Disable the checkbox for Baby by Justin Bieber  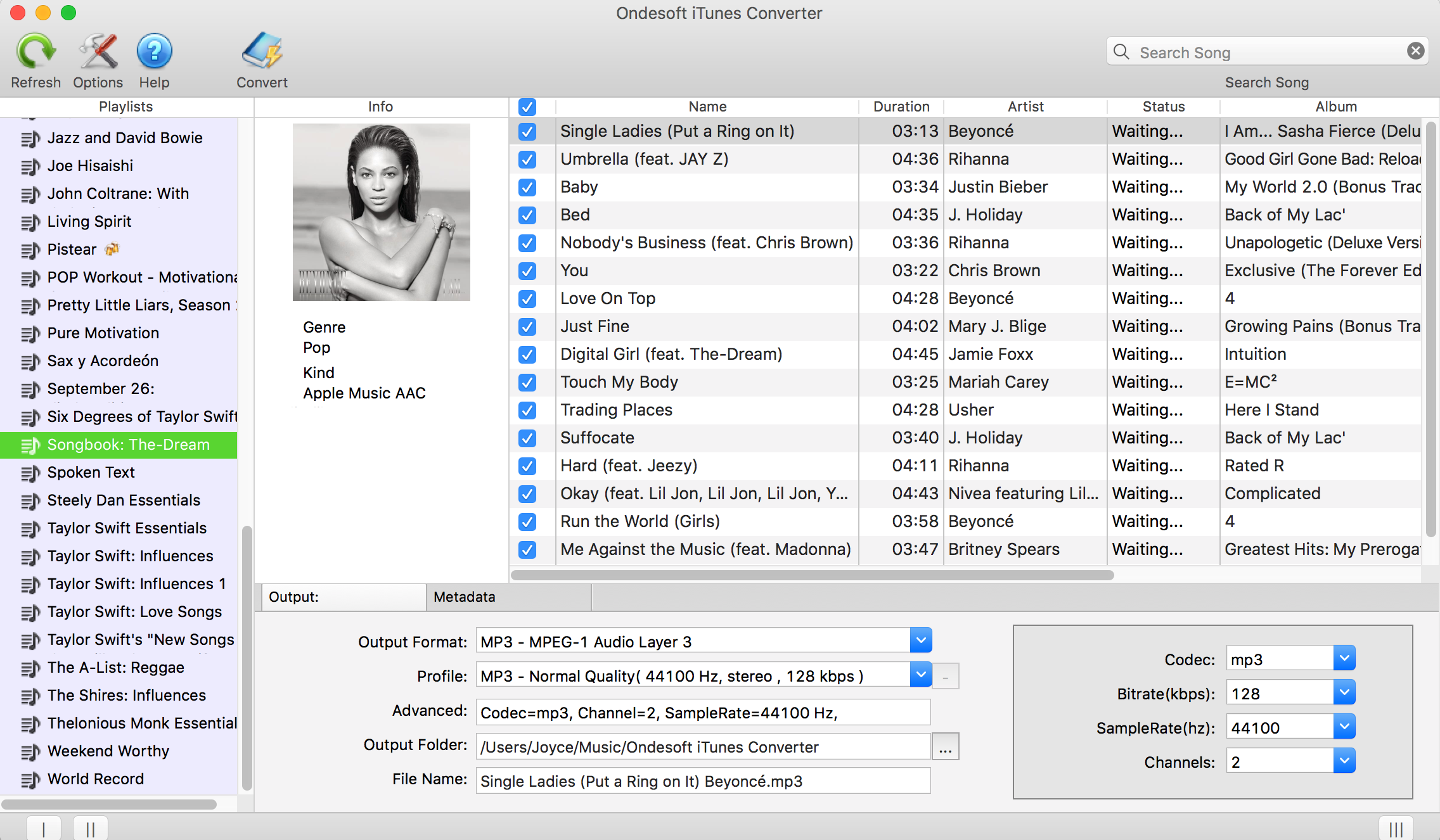pos(527,187)
